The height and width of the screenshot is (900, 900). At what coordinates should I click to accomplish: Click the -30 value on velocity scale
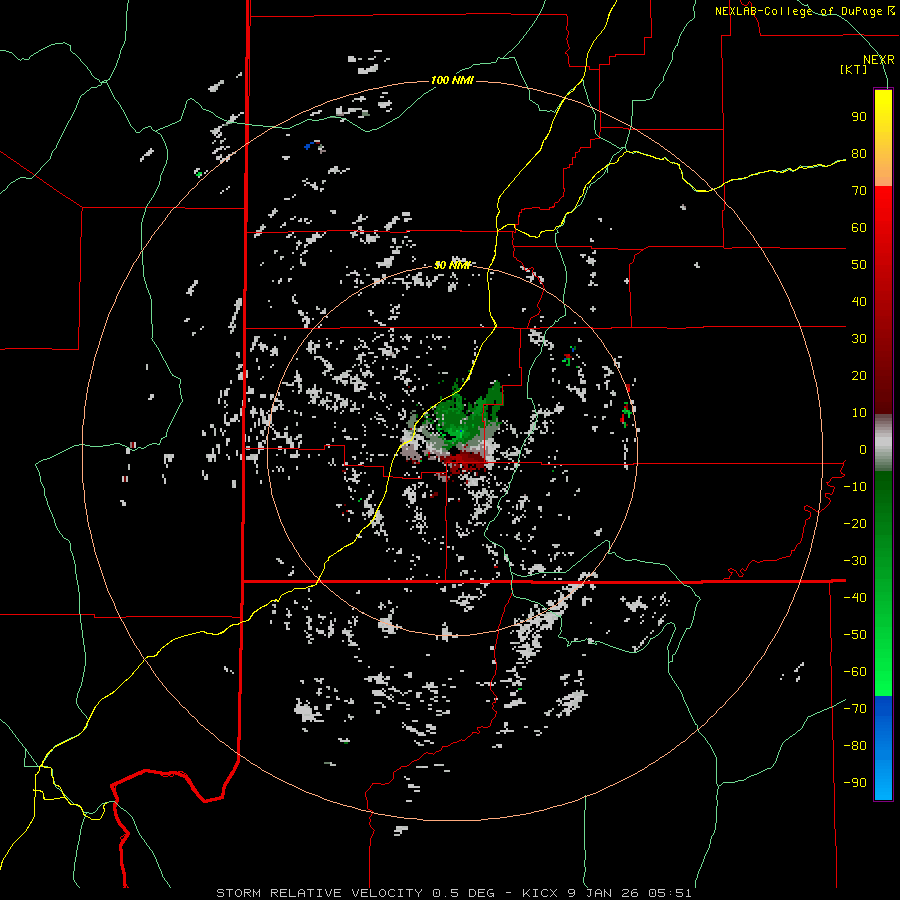[855, 561]
